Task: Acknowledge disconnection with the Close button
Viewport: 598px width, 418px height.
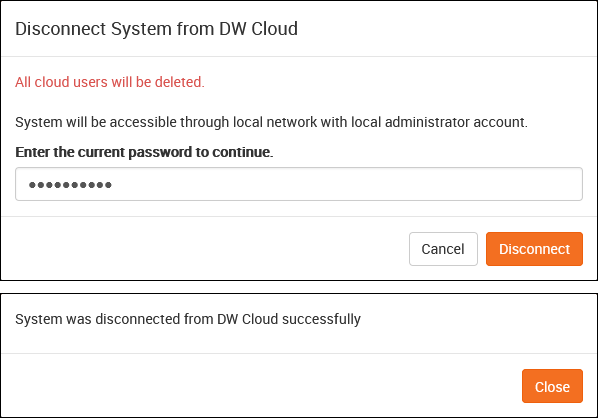Action: pos(552,386)
